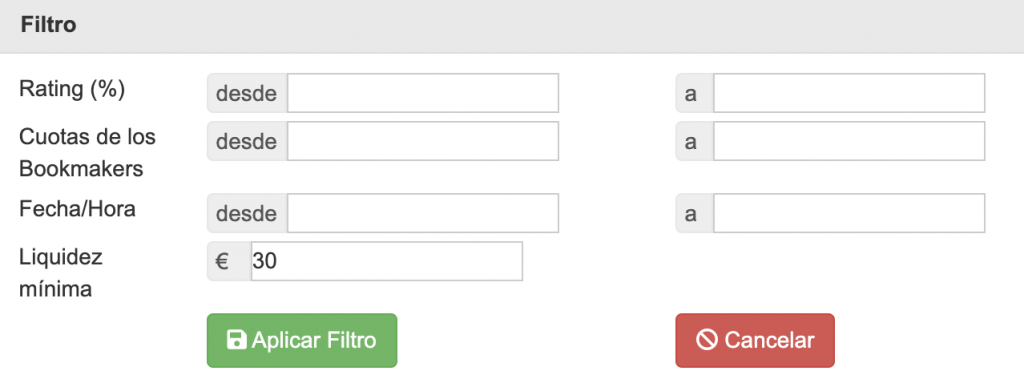Image resolution: width=1024 pixels, height=383 pixels.
Task: Focus the Rating (%) desde input field
Action: coord(423,93)
